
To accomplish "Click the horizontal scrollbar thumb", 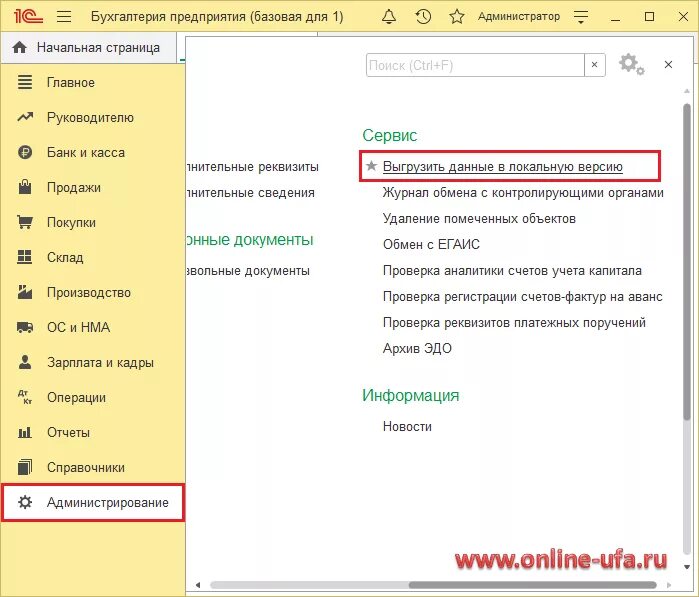I will (x=532, y=585).
